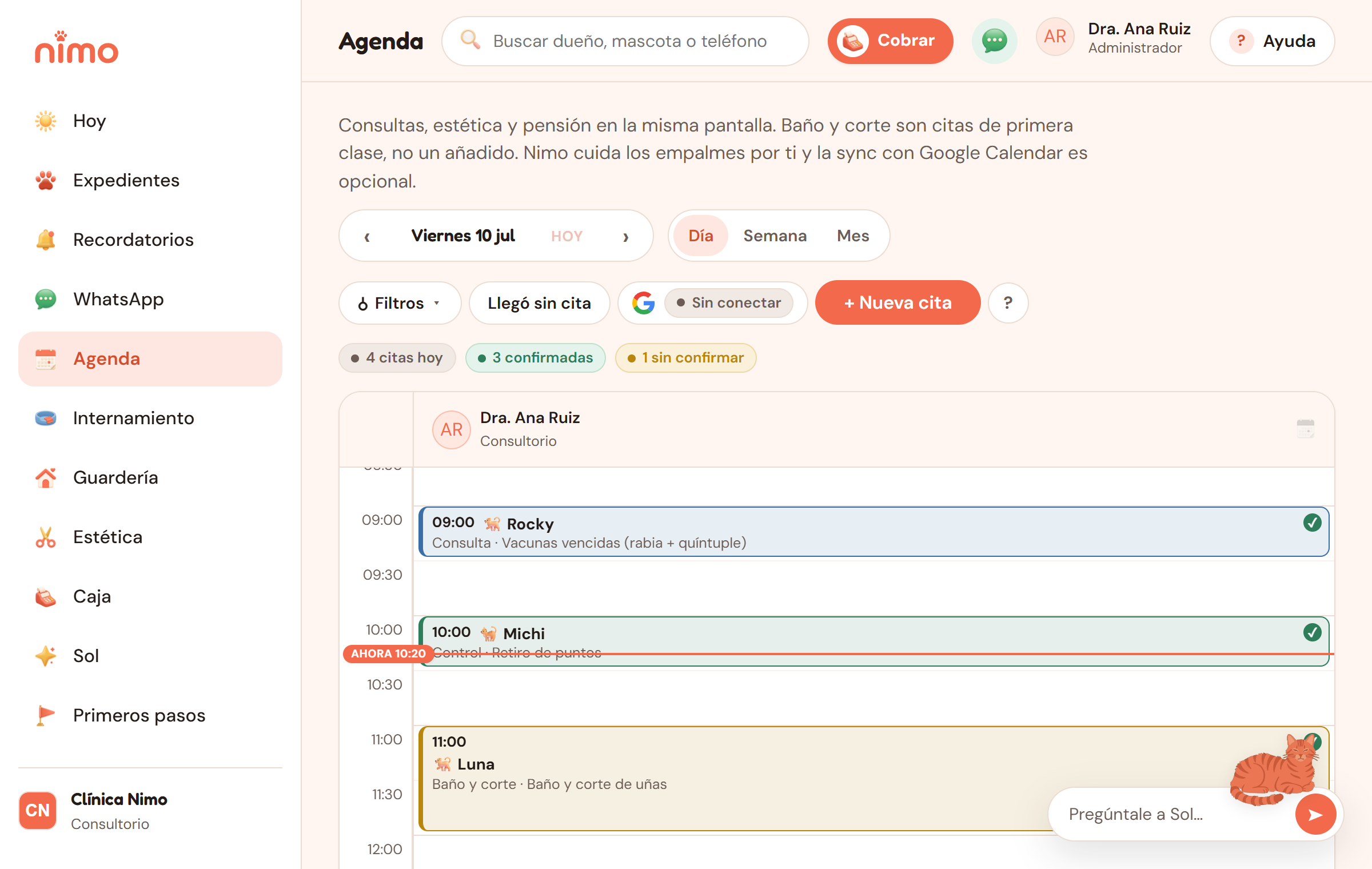Open the Internamiento section
The width and height of the screenshot is (1372, 869).
150,418
